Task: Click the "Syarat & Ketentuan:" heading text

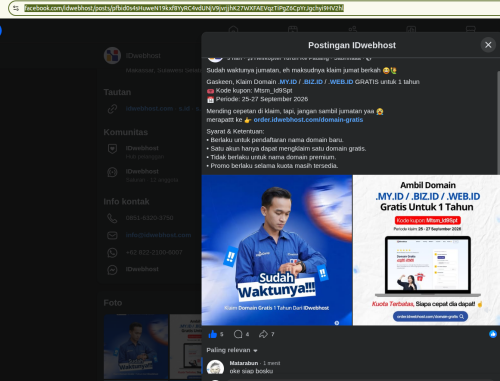Action: click(235, 131)
